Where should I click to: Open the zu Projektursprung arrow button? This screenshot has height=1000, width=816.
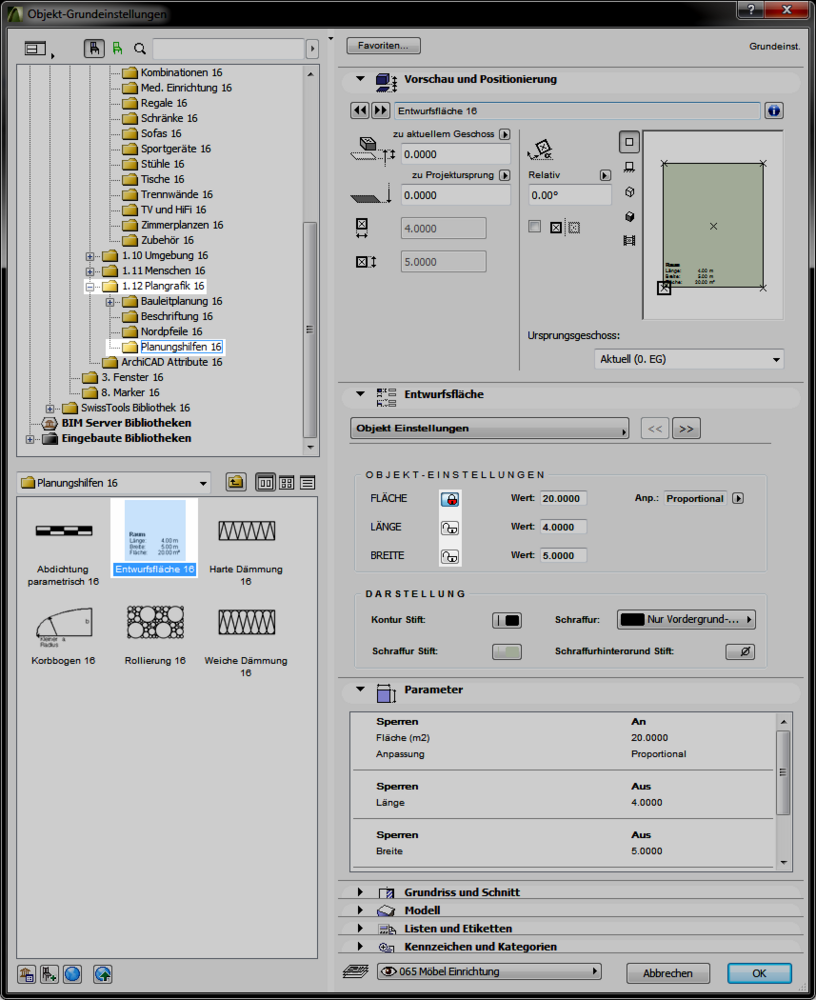pyautogui.click(x=505, y=175)
